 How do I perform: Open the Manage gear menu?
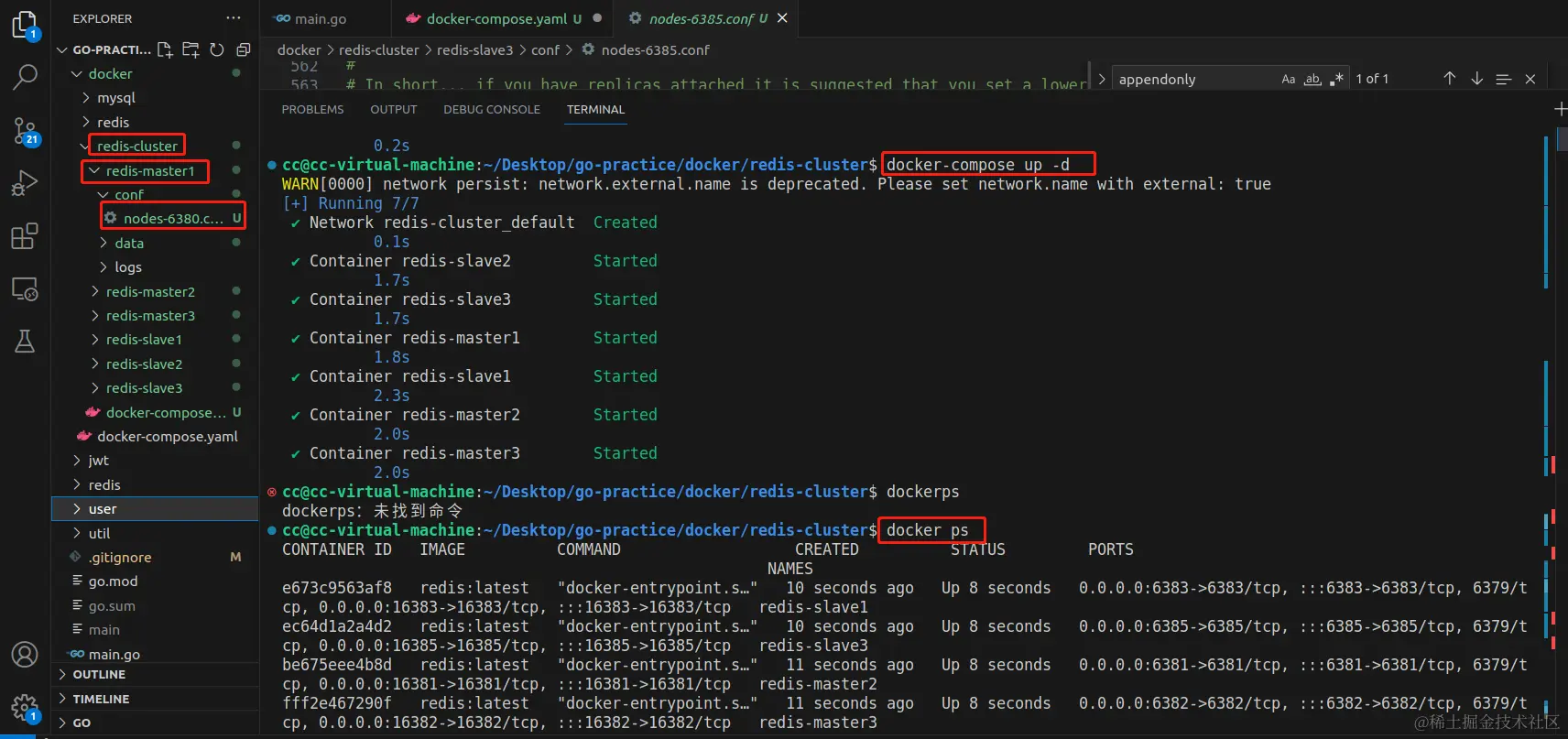25,707
